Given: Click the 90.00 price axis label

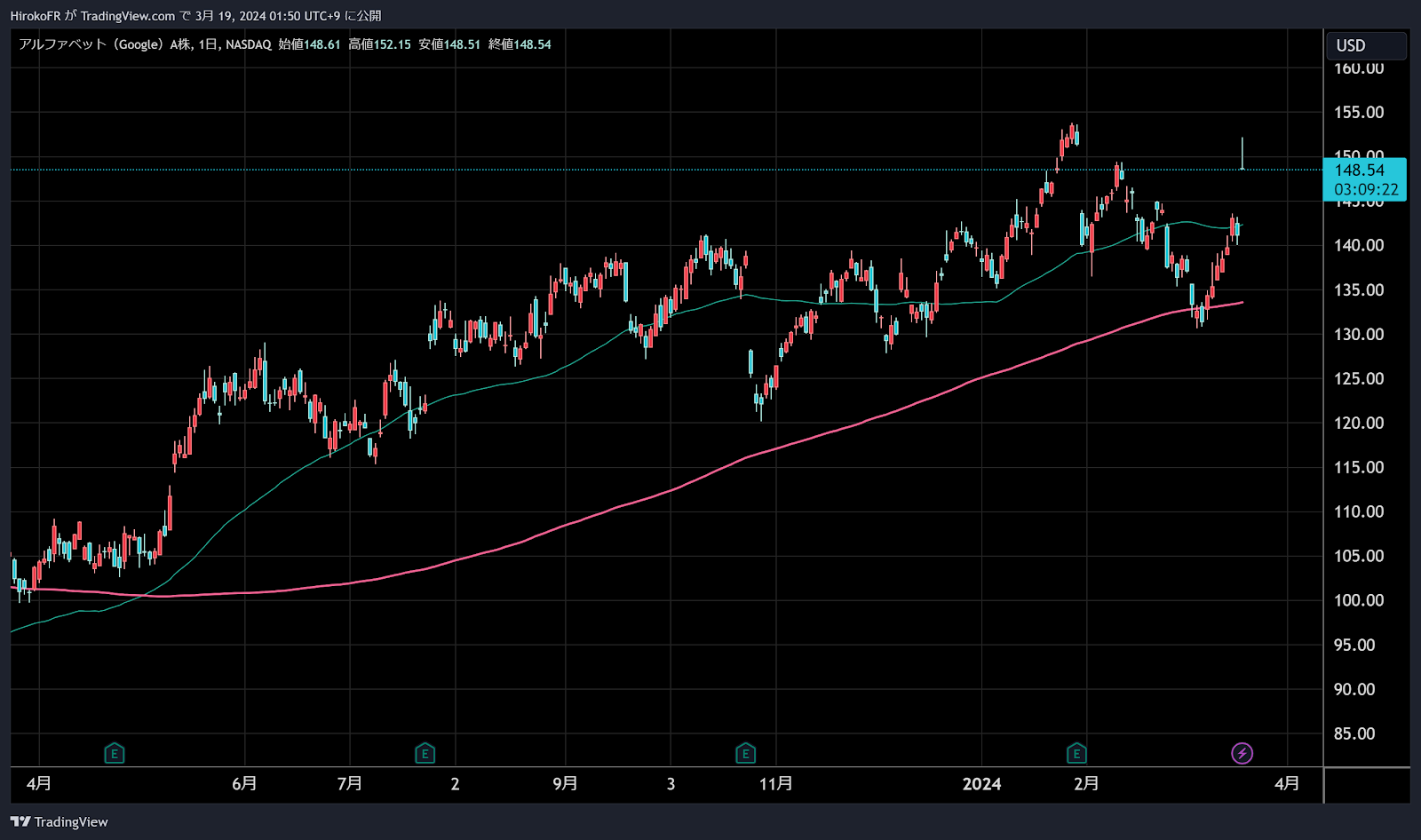Looking at the screenshot, I should tap(1354, 689).
